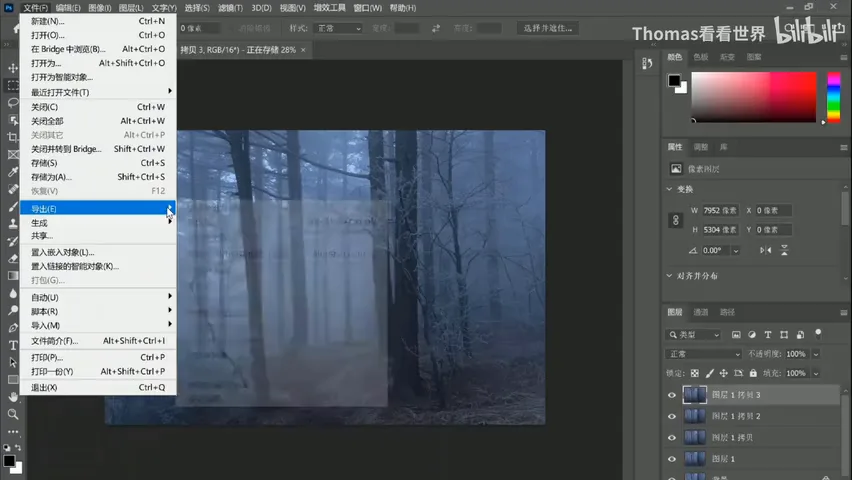This screenshot has width=852, height=480.
Task: Expand the 对齐并分布 section
Action: point(669,276)
